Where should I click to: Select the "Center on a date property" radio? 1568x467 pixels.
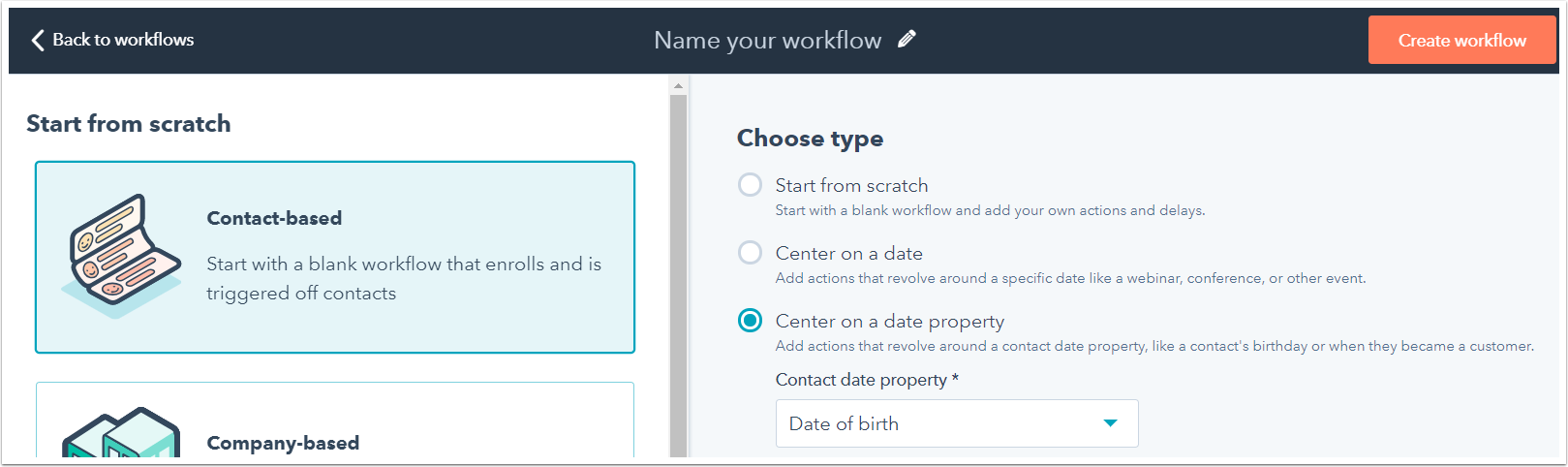tap(750, 321)
